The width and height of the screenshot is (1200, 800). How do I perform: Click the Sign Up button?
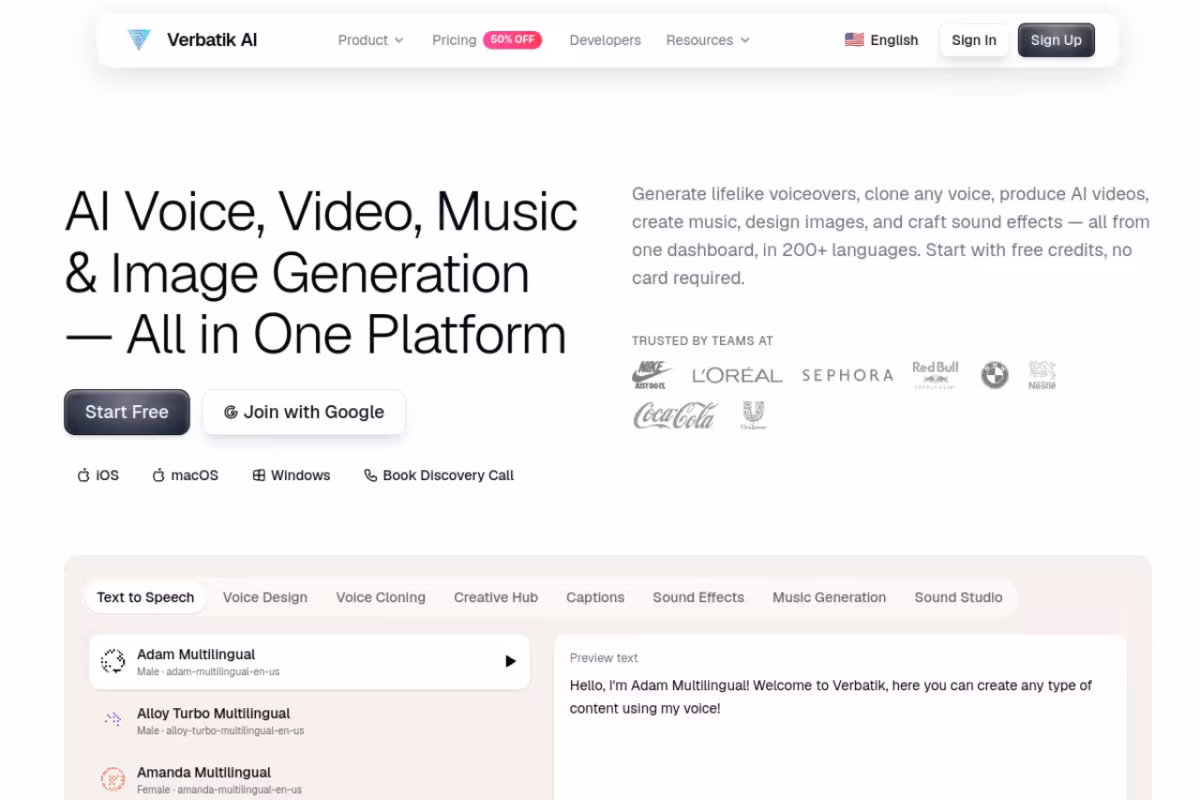click(x=1056, y=40)
